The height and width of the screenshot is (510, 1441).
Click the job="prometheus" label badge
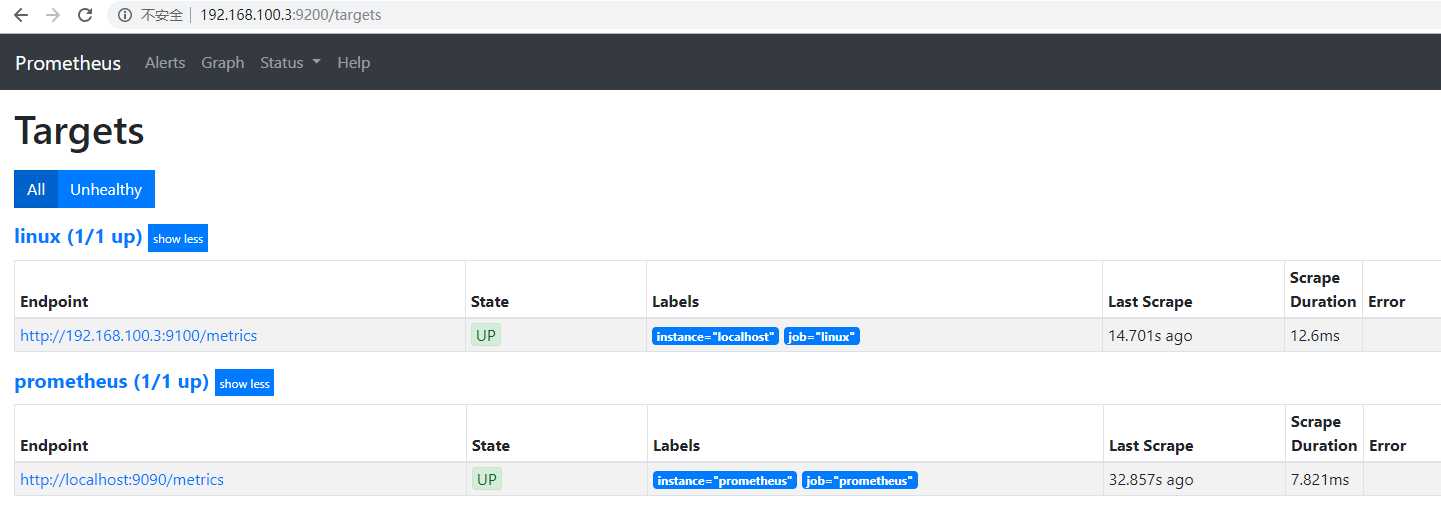(860, 481)
